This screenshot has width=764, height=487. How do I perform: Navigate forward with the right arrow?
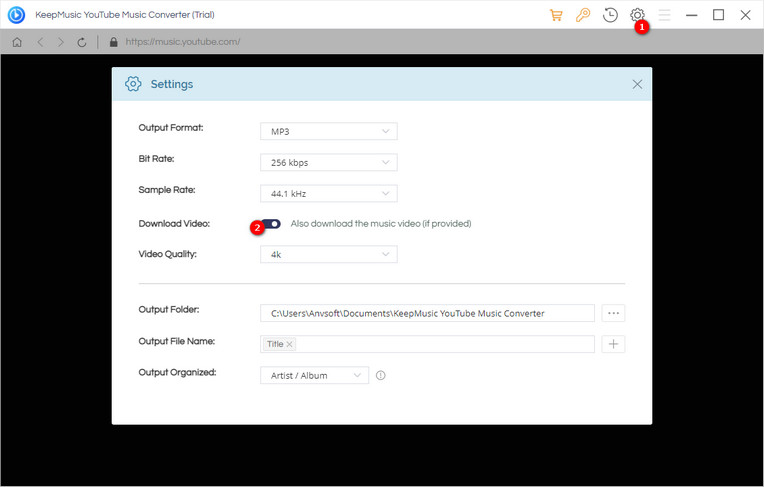[x=60, y=42]
